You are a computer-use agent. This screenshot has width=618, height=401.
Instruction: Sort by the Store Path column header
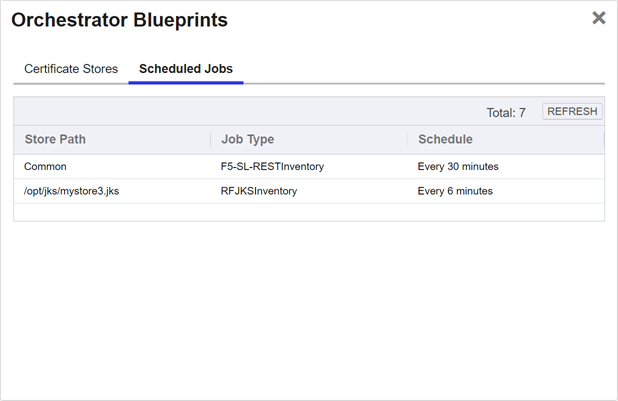point(55,139)
